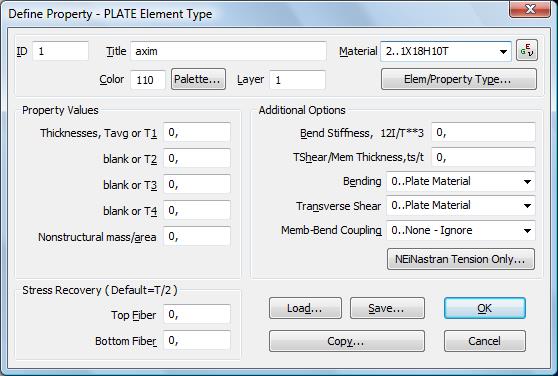Click the Load button
This screenshot has height=376, width=558.
coord(305,308)
